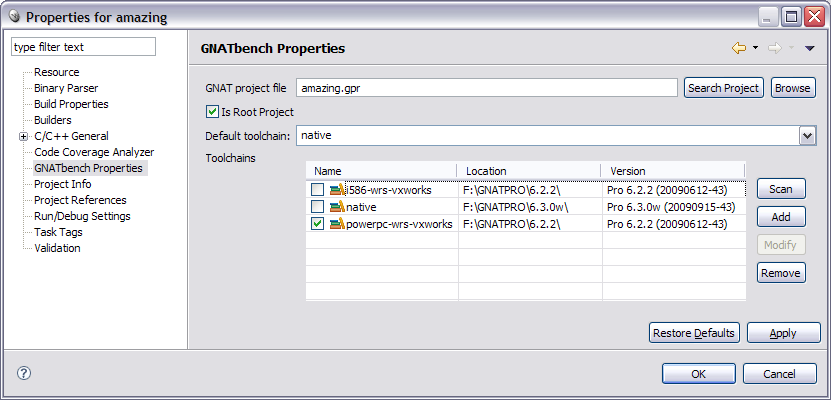The image size is (831, 400).
Task: Select Task Tags in the tree
Action: pyautogui.click(x=58, y=232)
